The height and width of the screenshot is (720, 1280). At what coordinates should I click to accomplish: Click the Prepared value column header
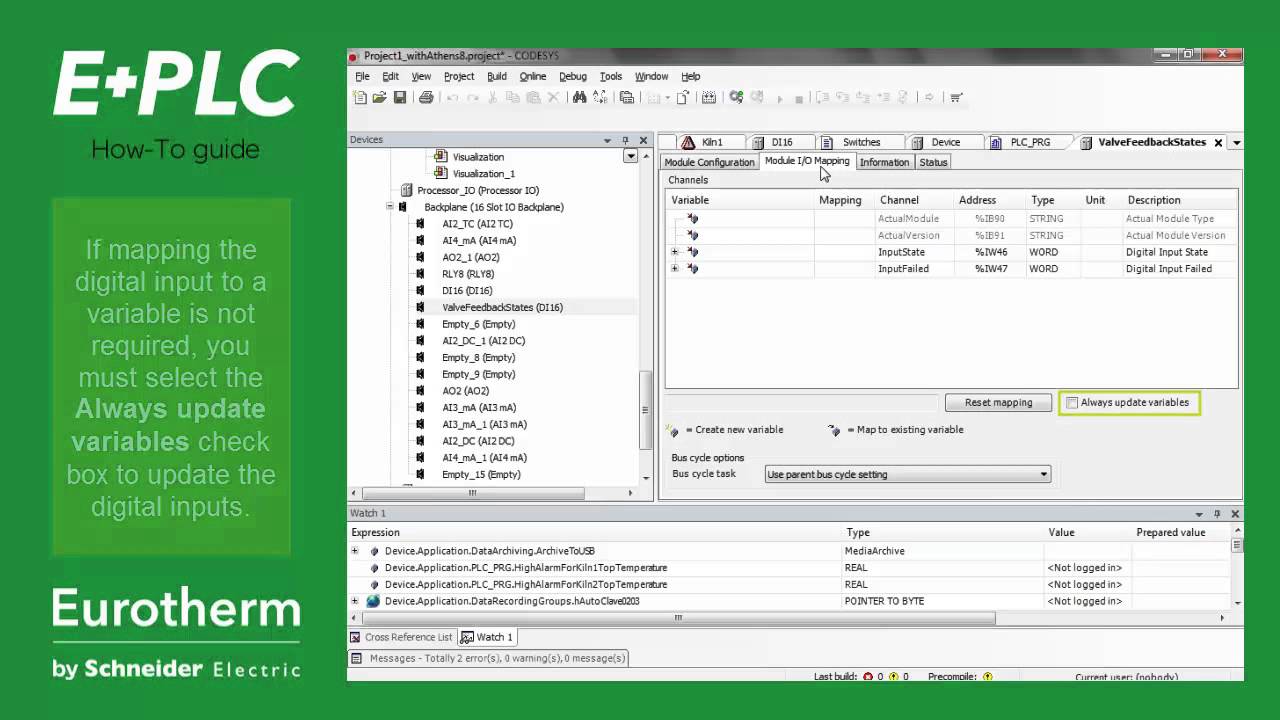[1170, 533]
